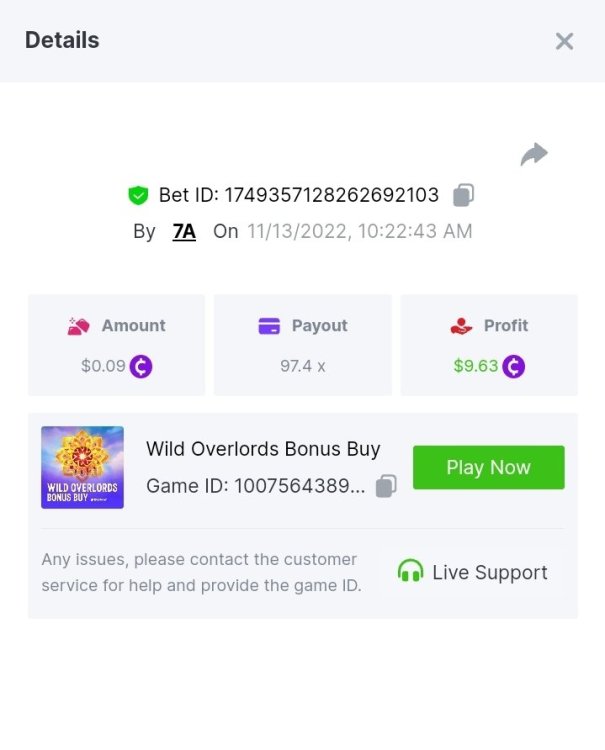Screen dimensions: 605x750
Task: Copy the Game ID using the copy icon
Action: click(x=386, y=486)
